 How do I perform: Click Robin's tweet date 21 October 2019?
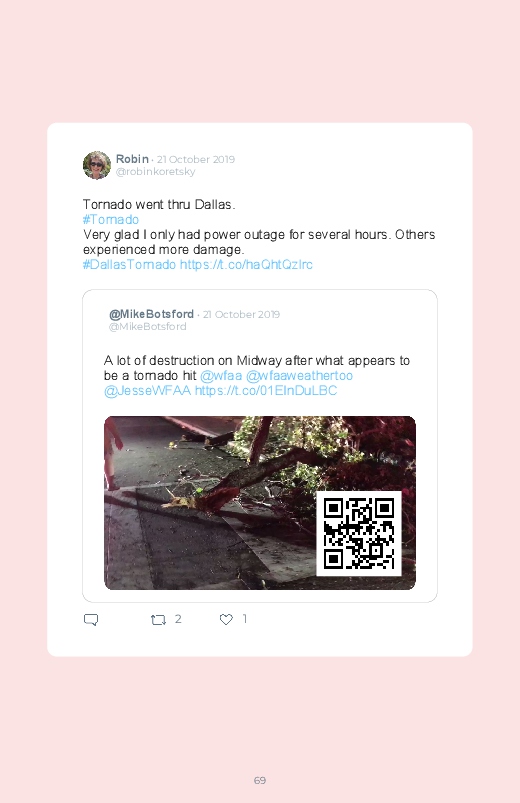(x=196, y=159)
